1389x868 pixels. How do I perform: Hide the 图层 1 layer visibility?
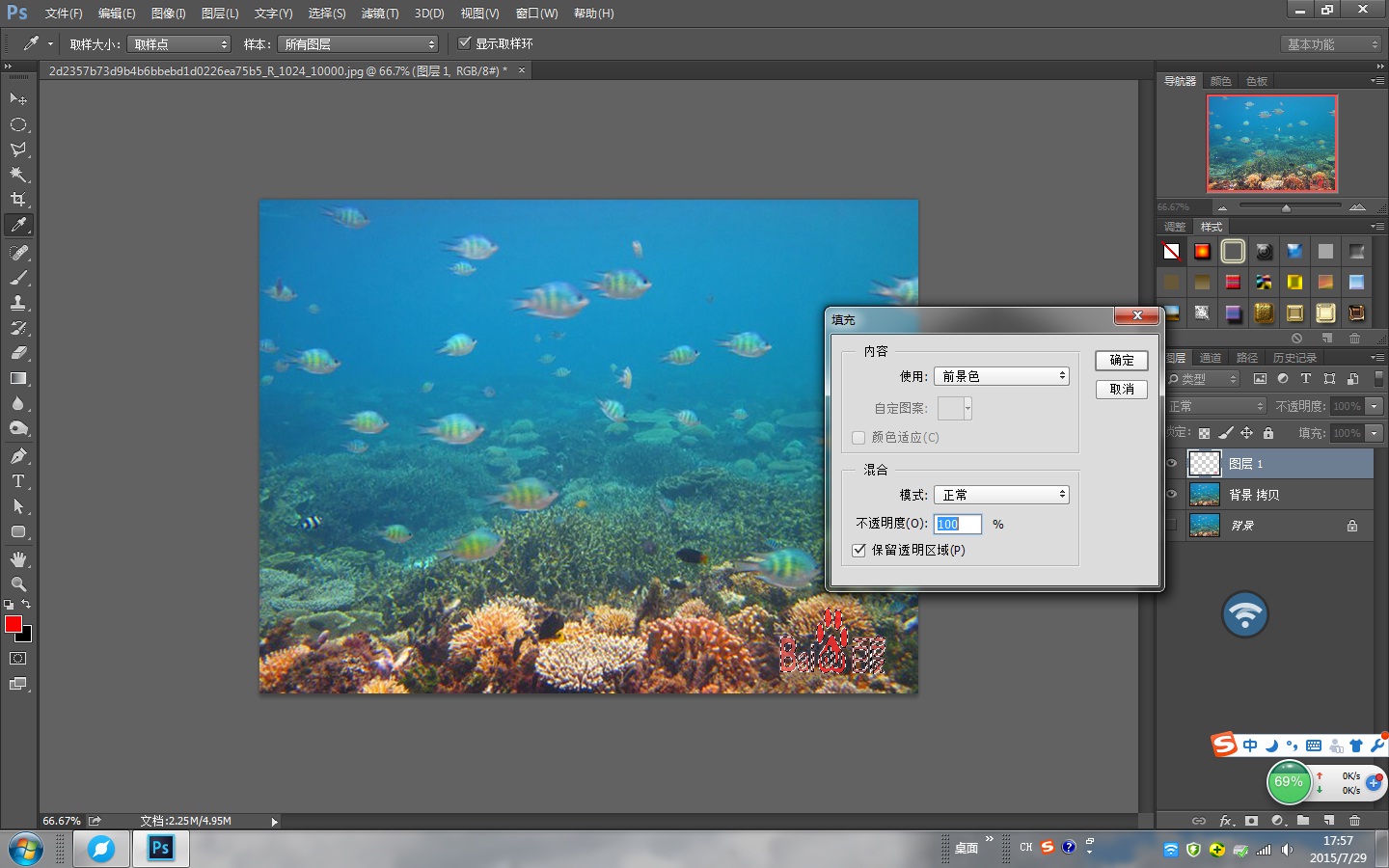[1172, 464]
